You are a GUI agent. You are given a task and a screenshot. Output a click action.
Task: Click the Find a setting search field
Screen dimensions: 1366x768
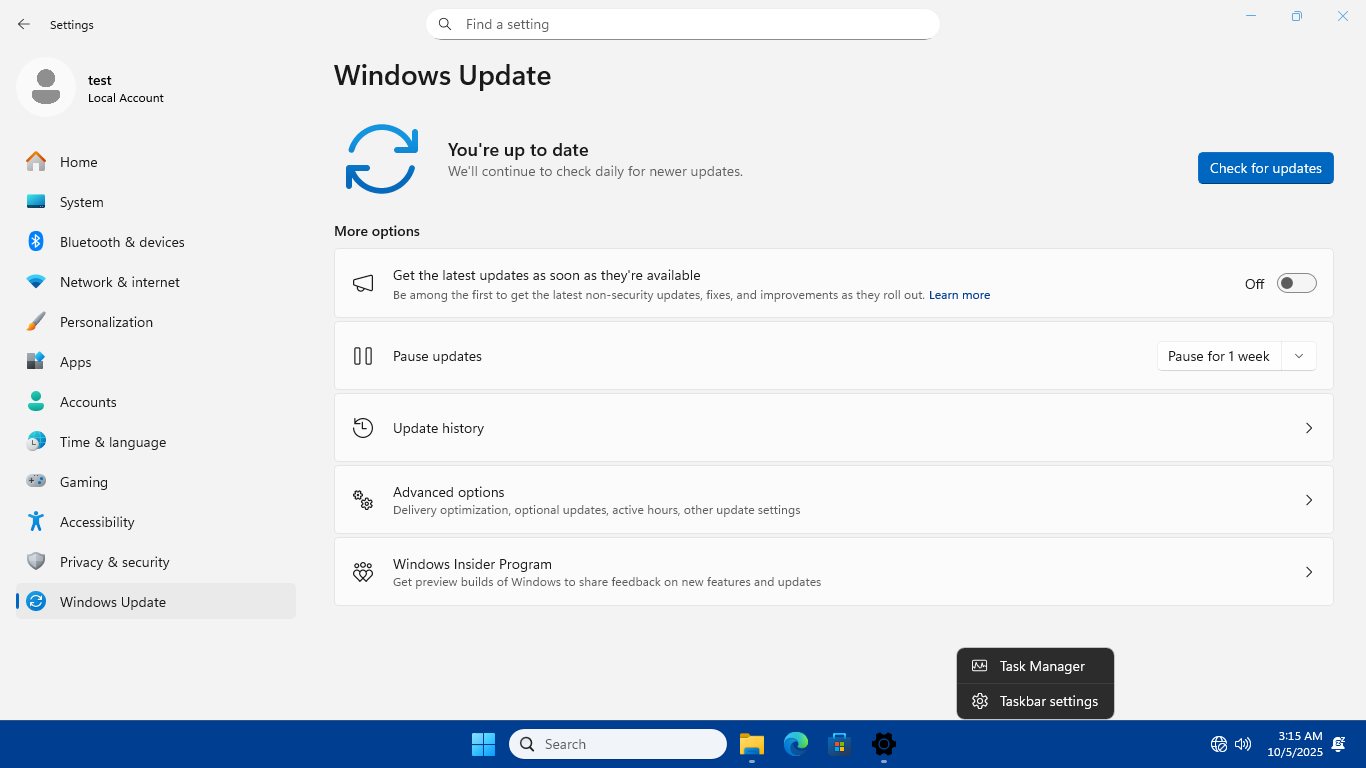[x=682, y=24]
